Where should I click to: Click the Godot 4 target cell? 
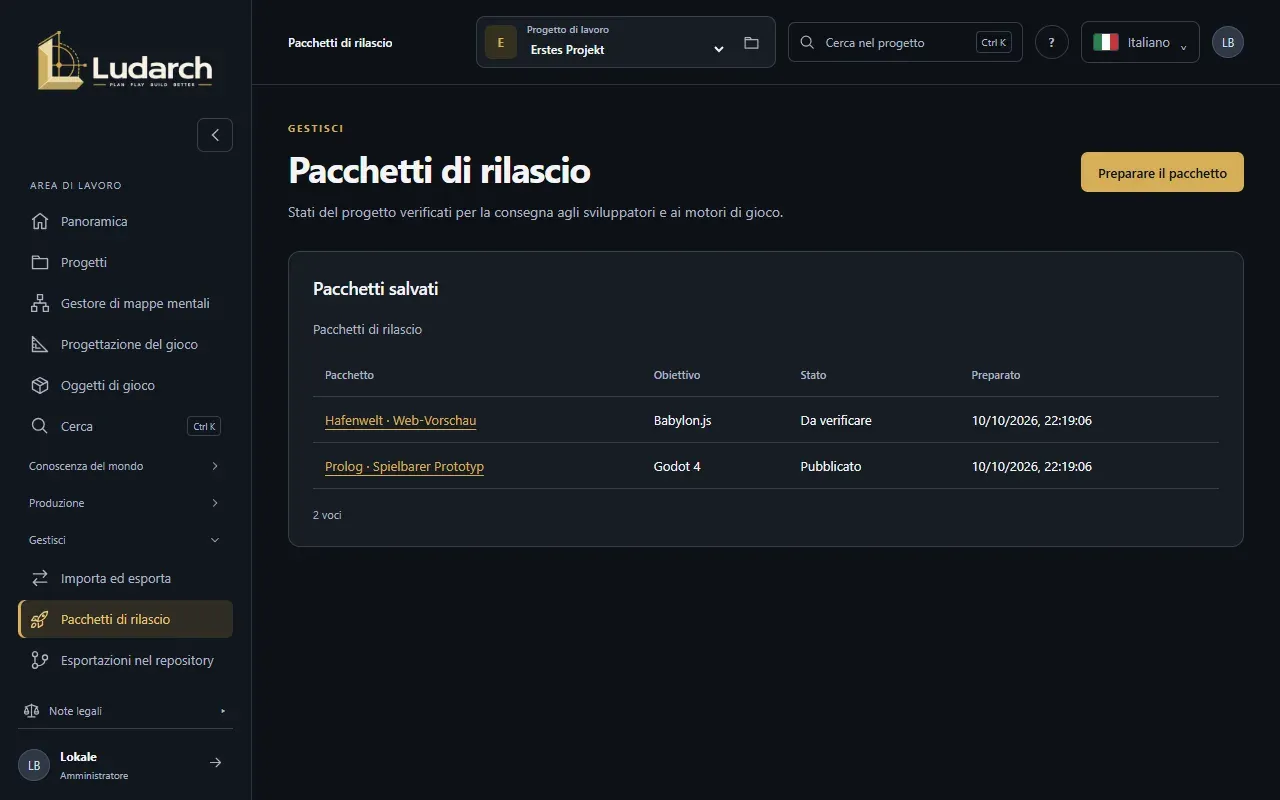coord(677,467)
